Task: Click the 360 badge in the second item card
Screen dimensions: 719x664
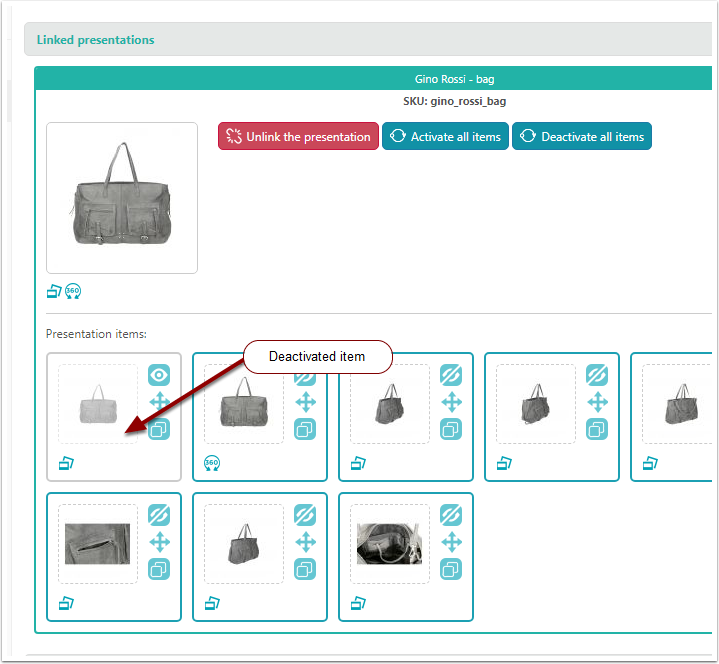Action: (212, 463)
